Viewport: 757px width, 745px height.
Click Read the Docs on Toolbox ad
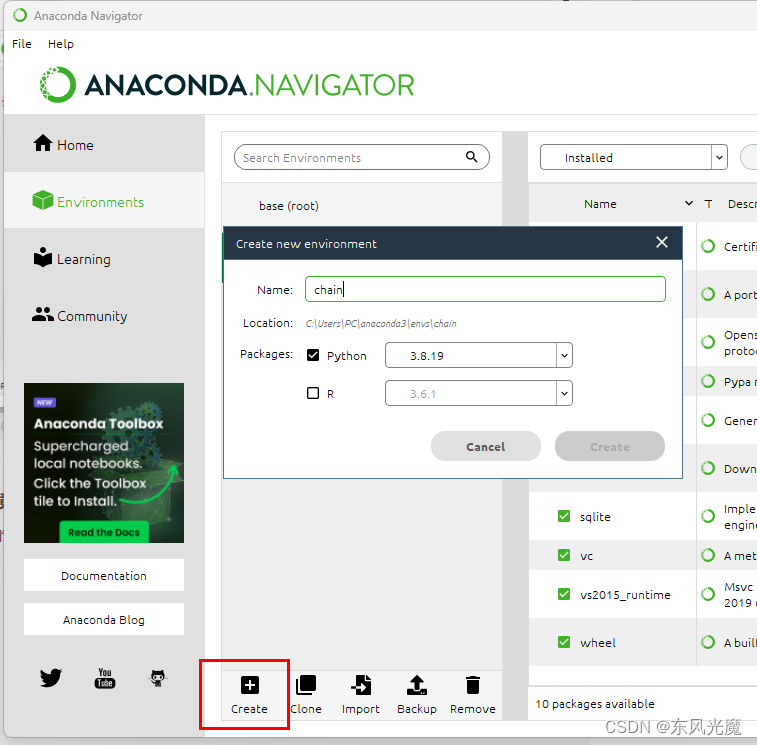(x=104, y=532)
